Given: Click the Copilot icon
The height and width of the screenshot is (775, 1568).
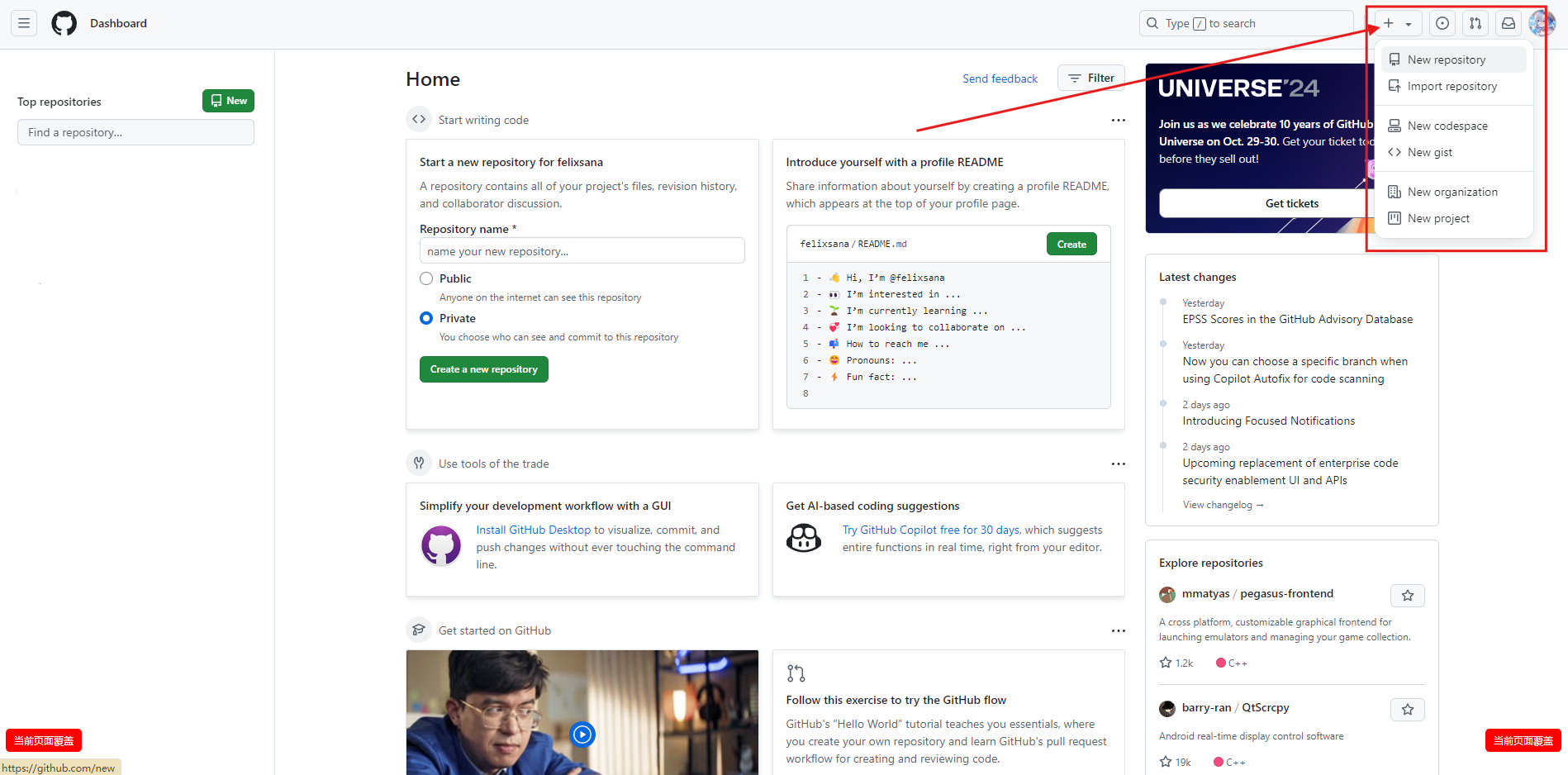Looking at the screenshot, I should pyautogui.click(x=804, y=539).
